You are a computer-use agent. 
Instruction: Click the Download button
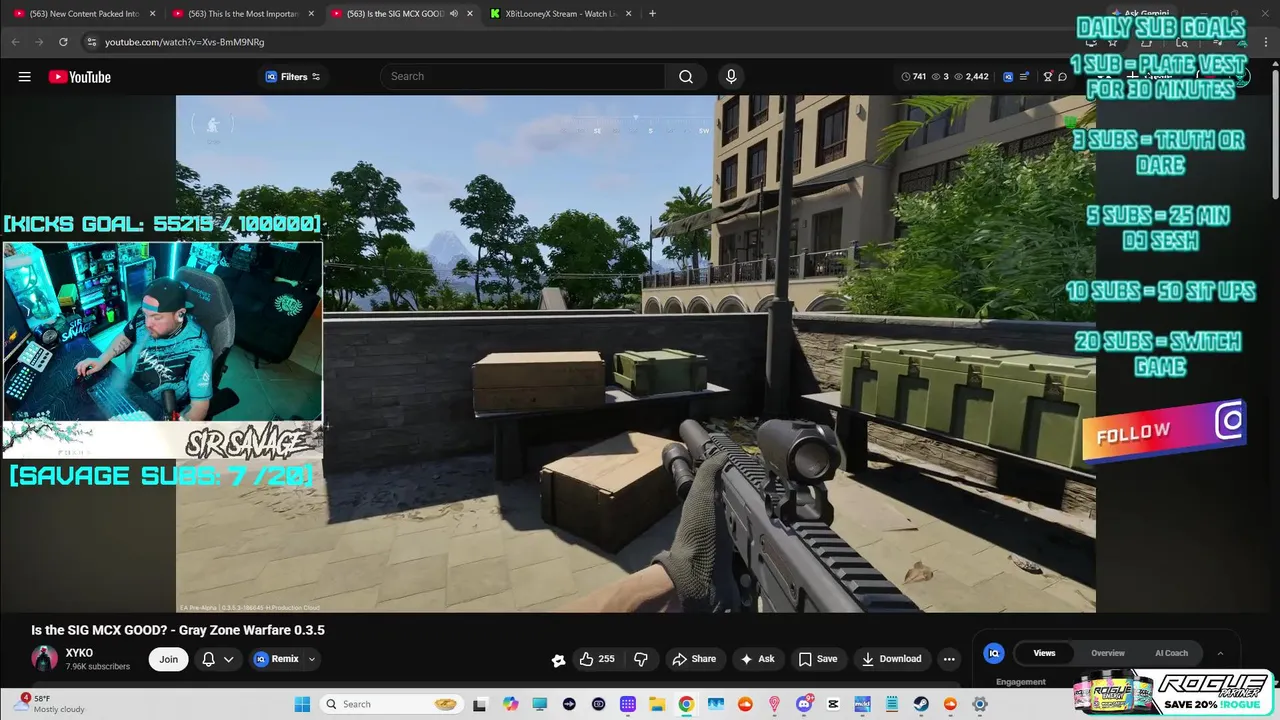891,659
